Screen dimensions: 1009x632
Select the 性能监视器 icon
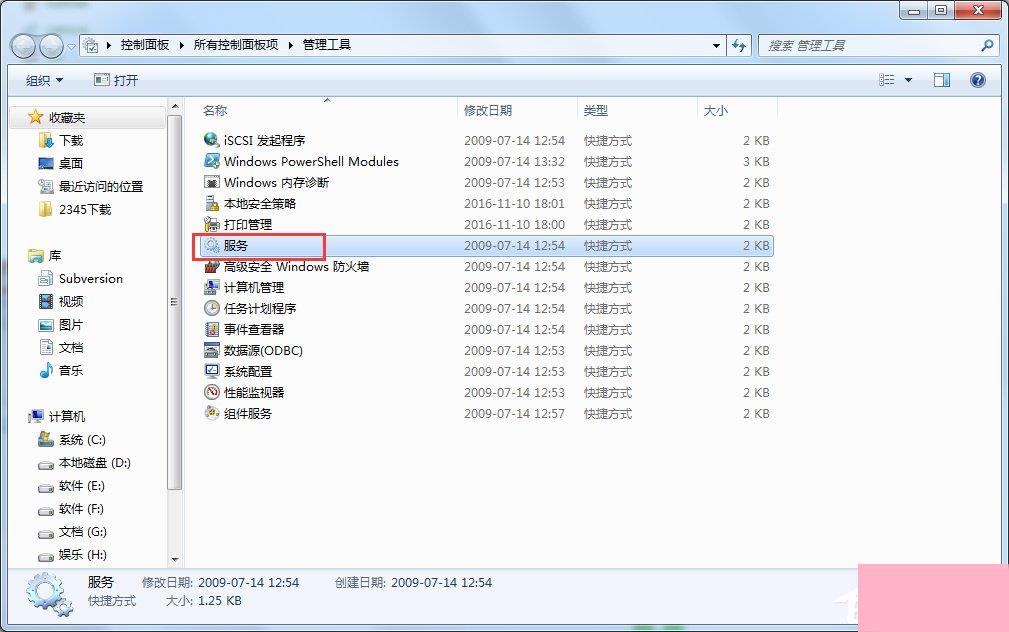212,392
